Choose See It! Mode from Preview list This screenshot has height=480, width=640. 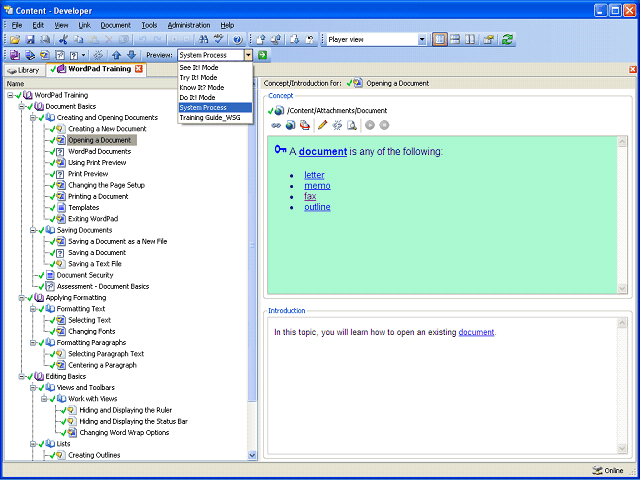pyautogui.click(x=215, y=68)
